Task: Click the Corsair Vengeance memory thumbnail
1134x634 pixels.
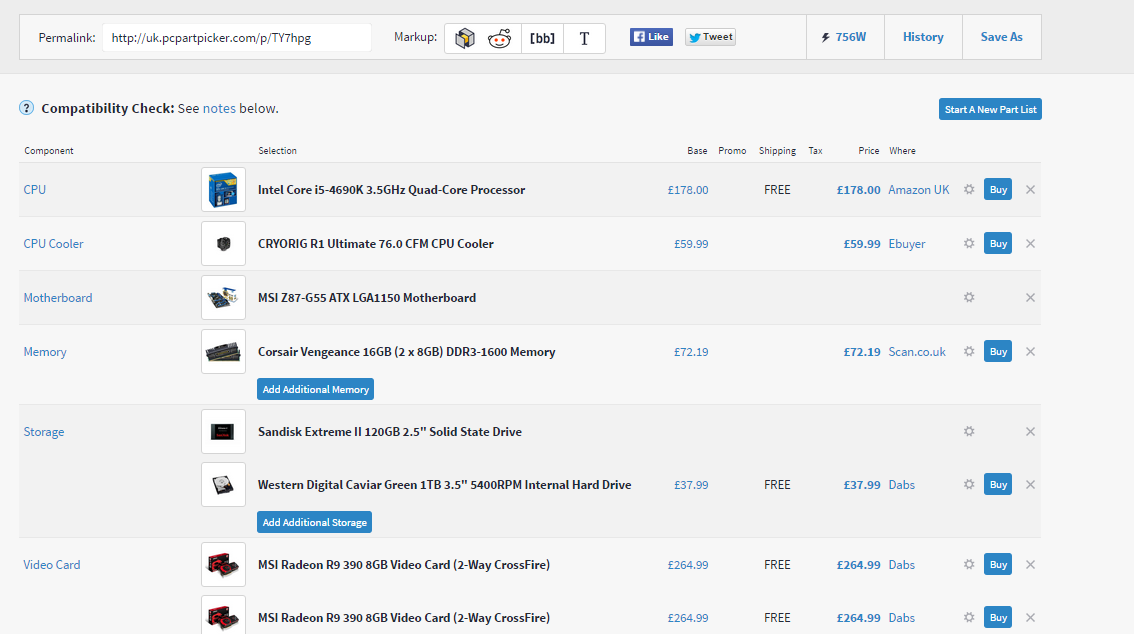Action: tap(223, 352)
